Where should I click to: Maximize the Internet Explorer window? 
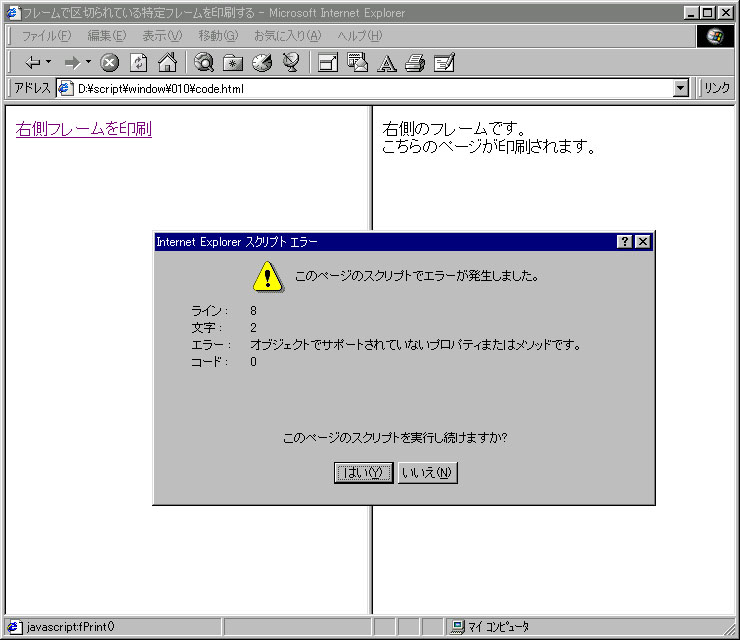708,13
